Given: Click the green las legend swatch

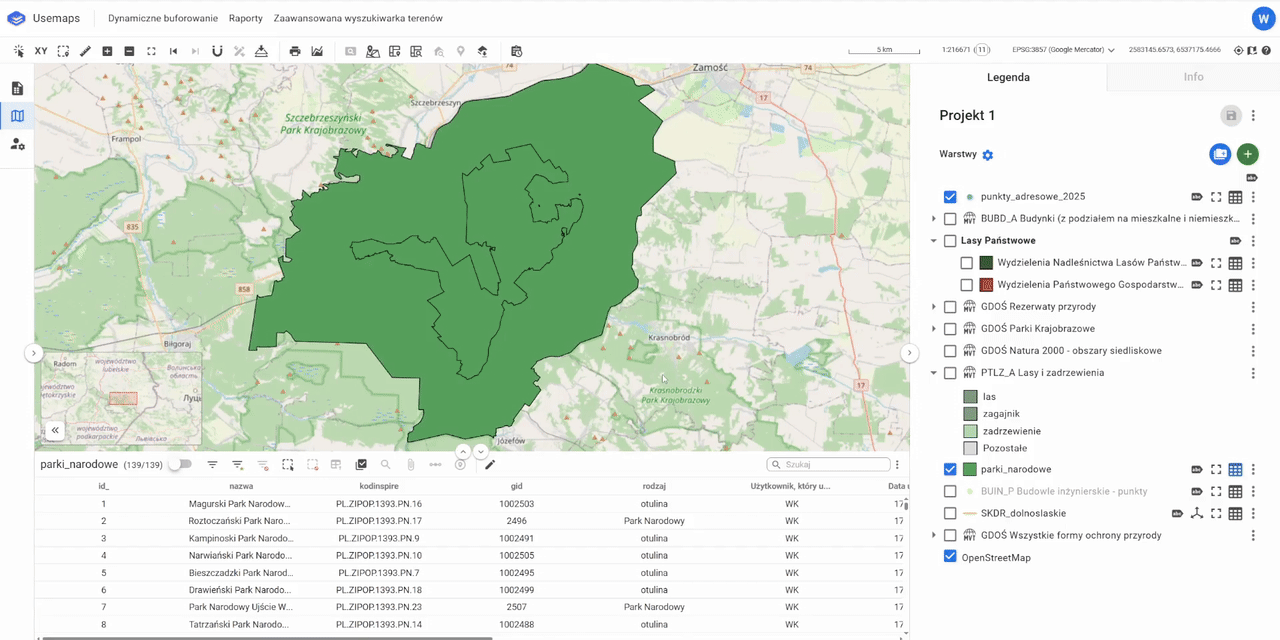Looking at the screenshot, I should (x=970, y=397).
